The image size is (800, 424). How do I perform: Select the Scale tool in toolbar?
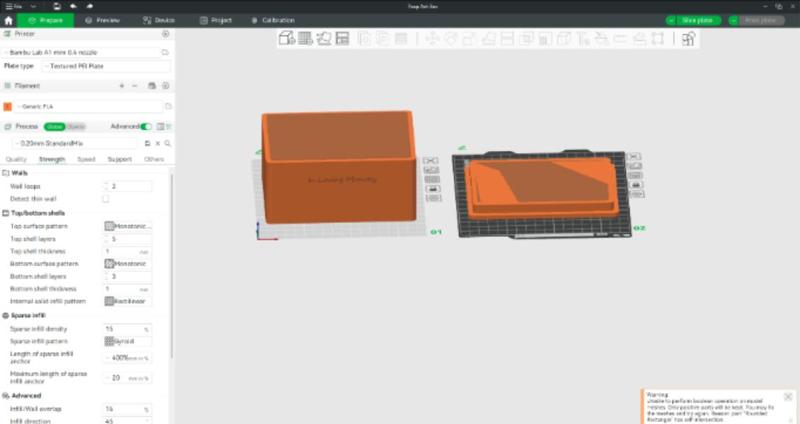coord(469,39)
